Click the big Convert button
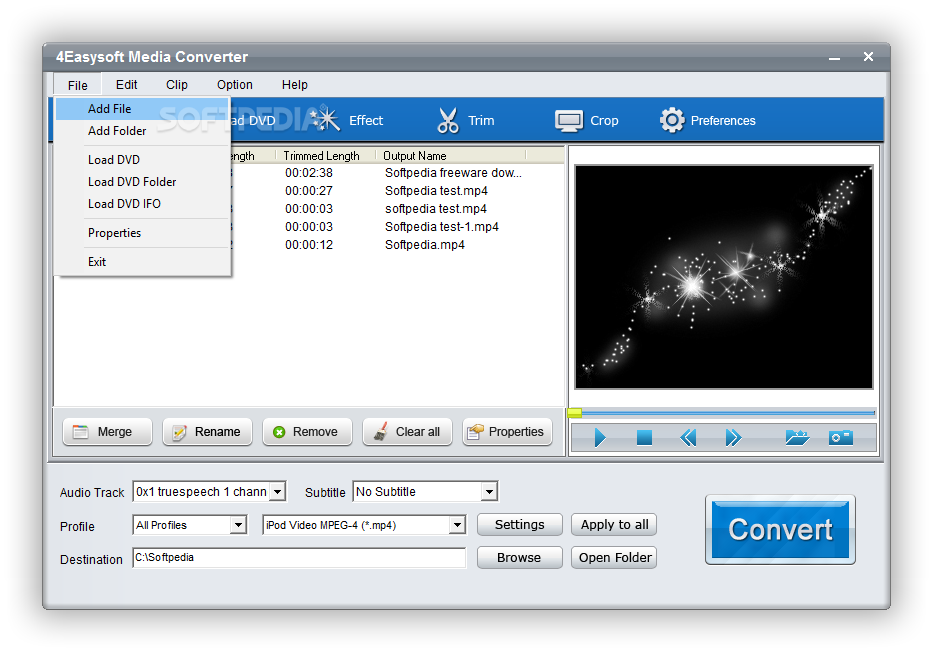This screenshot has height=652, width=933. click(780, 529)
